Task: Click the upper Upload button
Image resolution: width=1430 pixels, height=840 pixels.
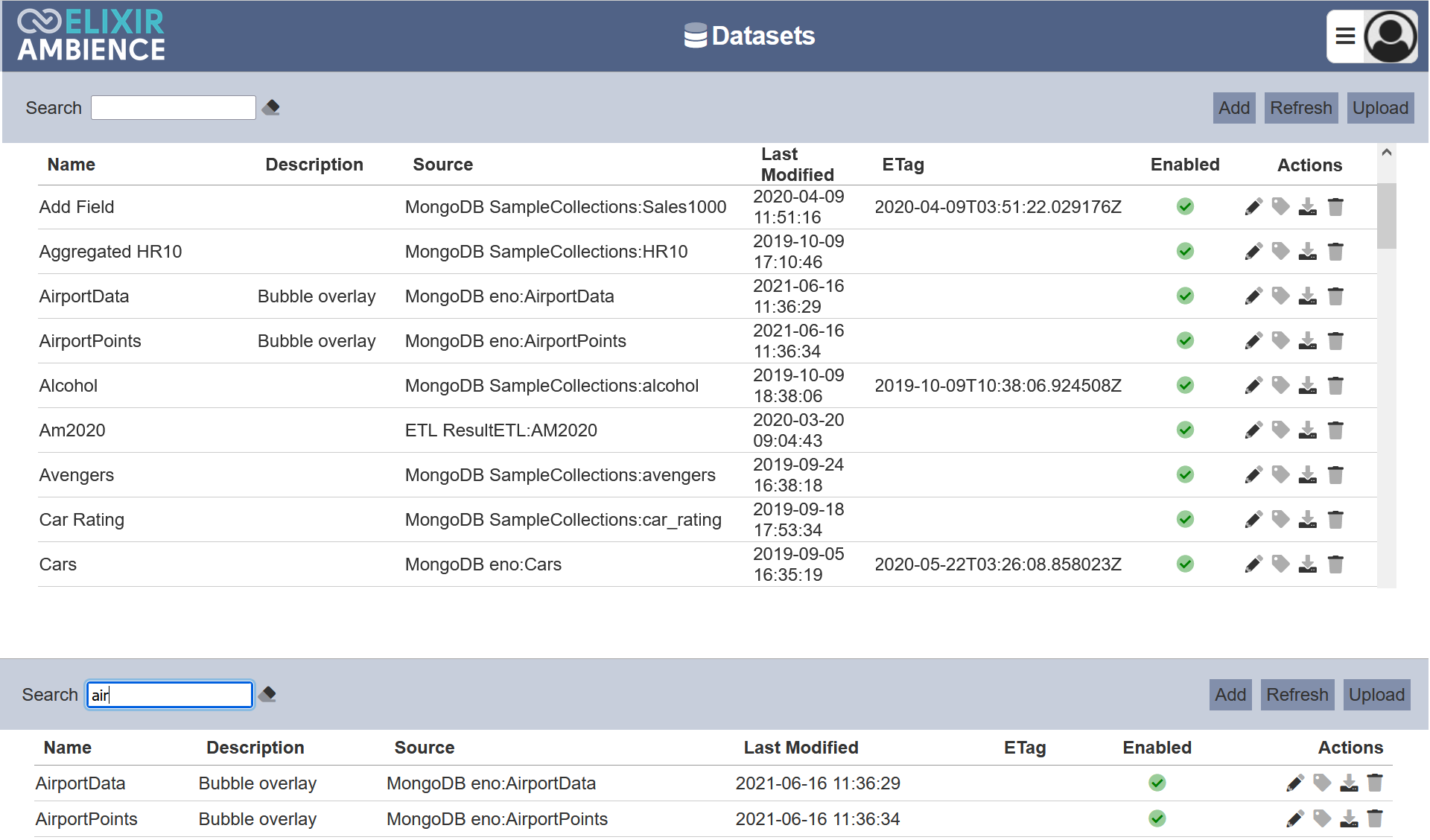Action: click(x=1380, y=108)
